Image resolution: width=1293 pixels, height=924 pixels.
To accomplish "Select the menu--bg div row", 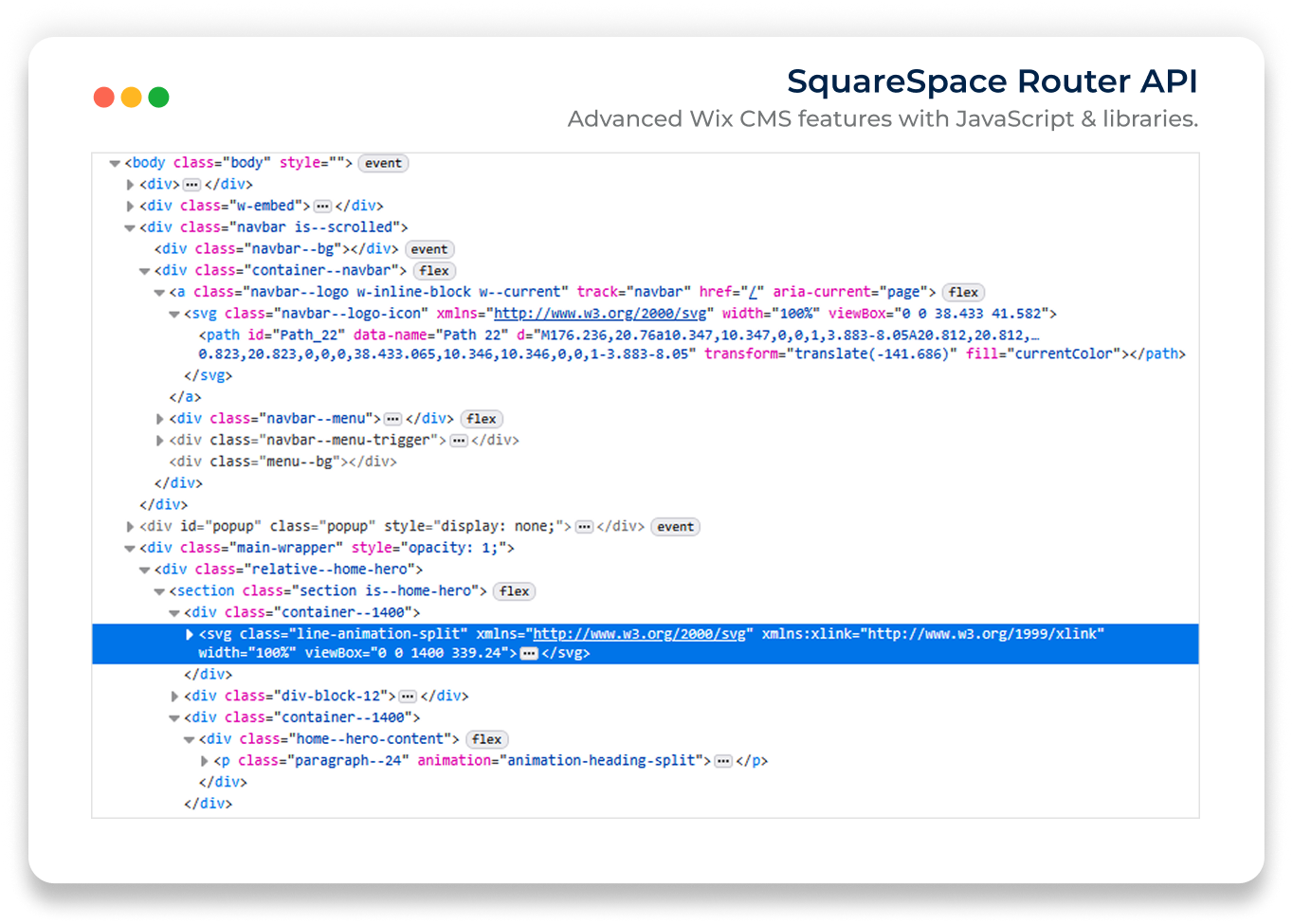I will tap(282, 462).
